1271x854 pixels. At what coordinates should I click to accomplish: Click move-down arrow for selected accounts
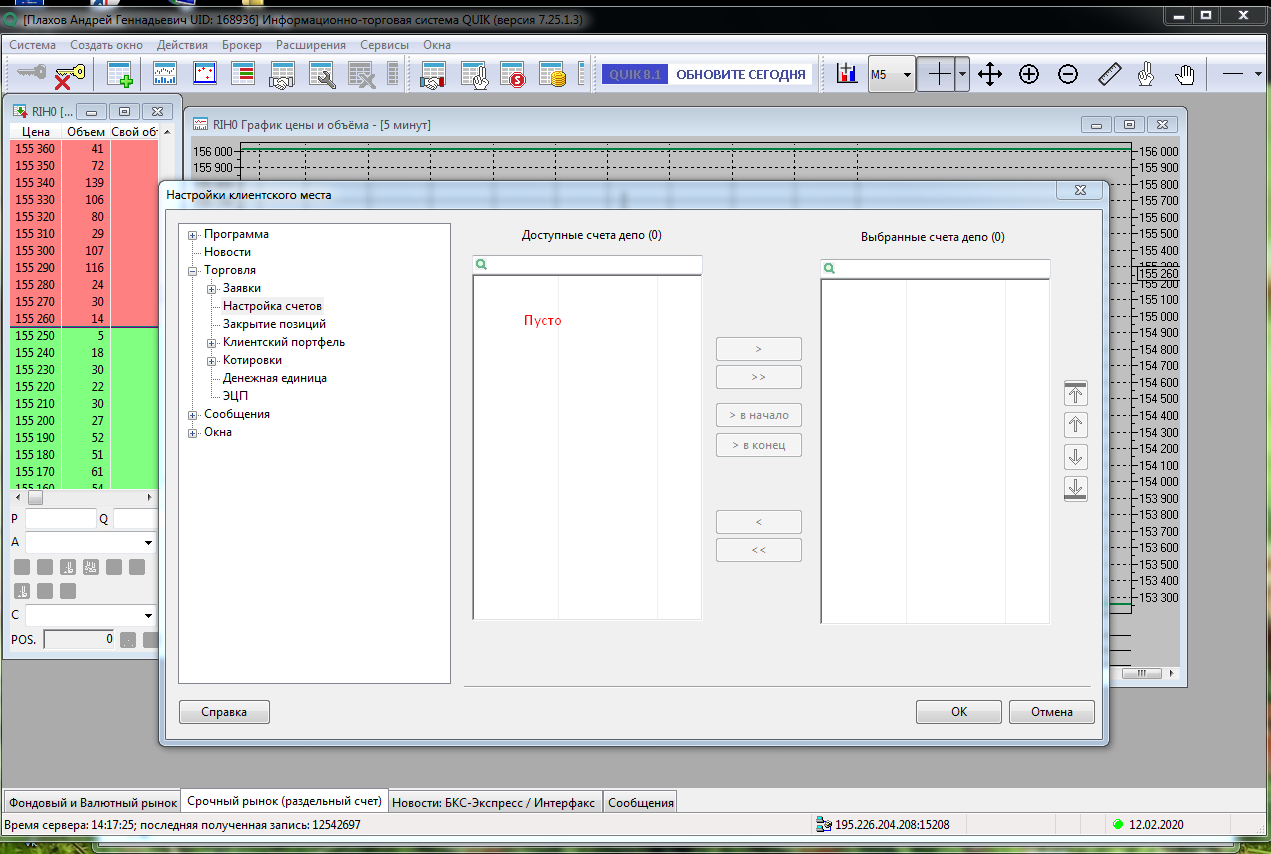pos(1076,457)
